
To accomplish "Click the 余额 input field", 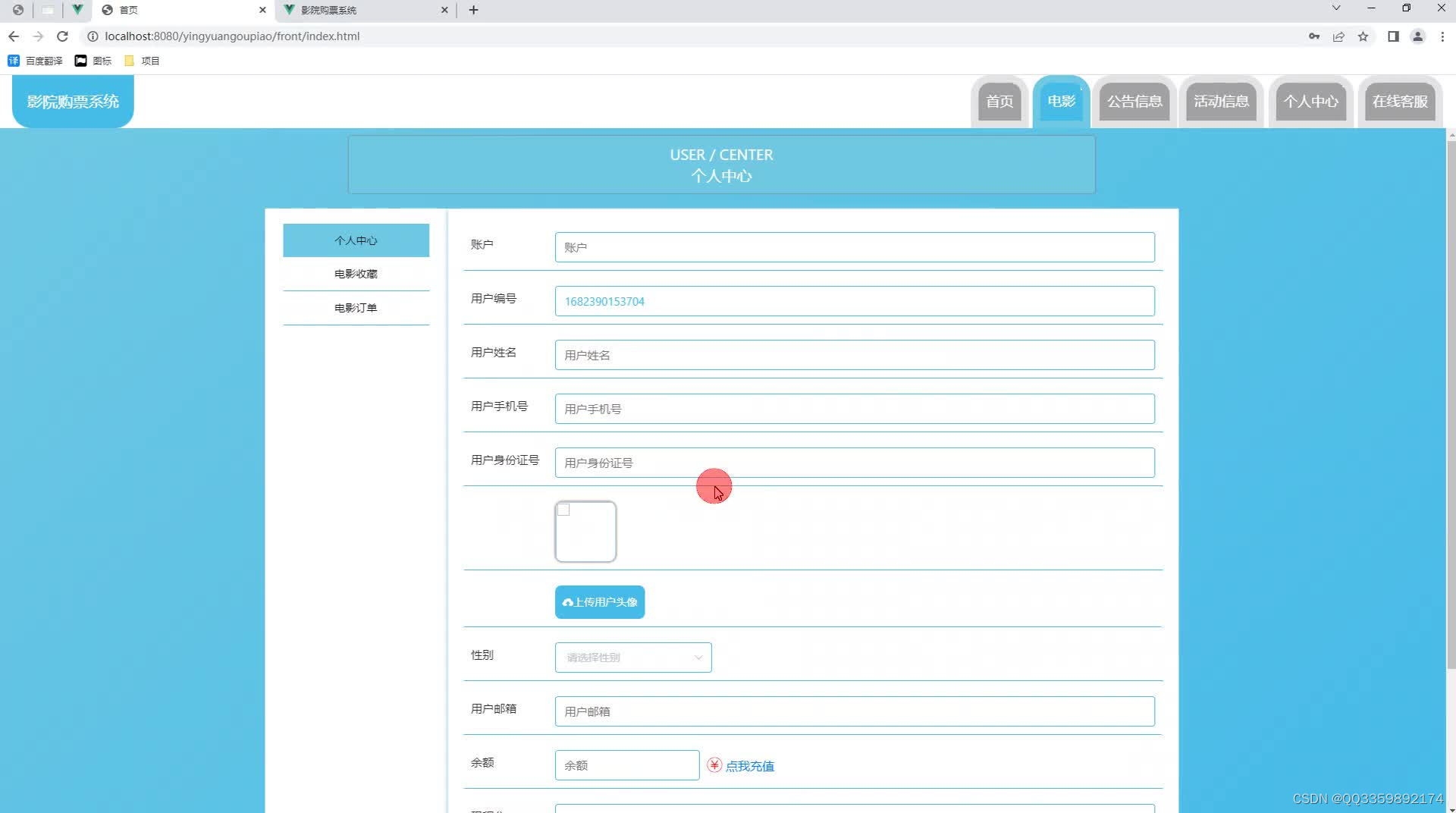I will (x=627, y=765).
